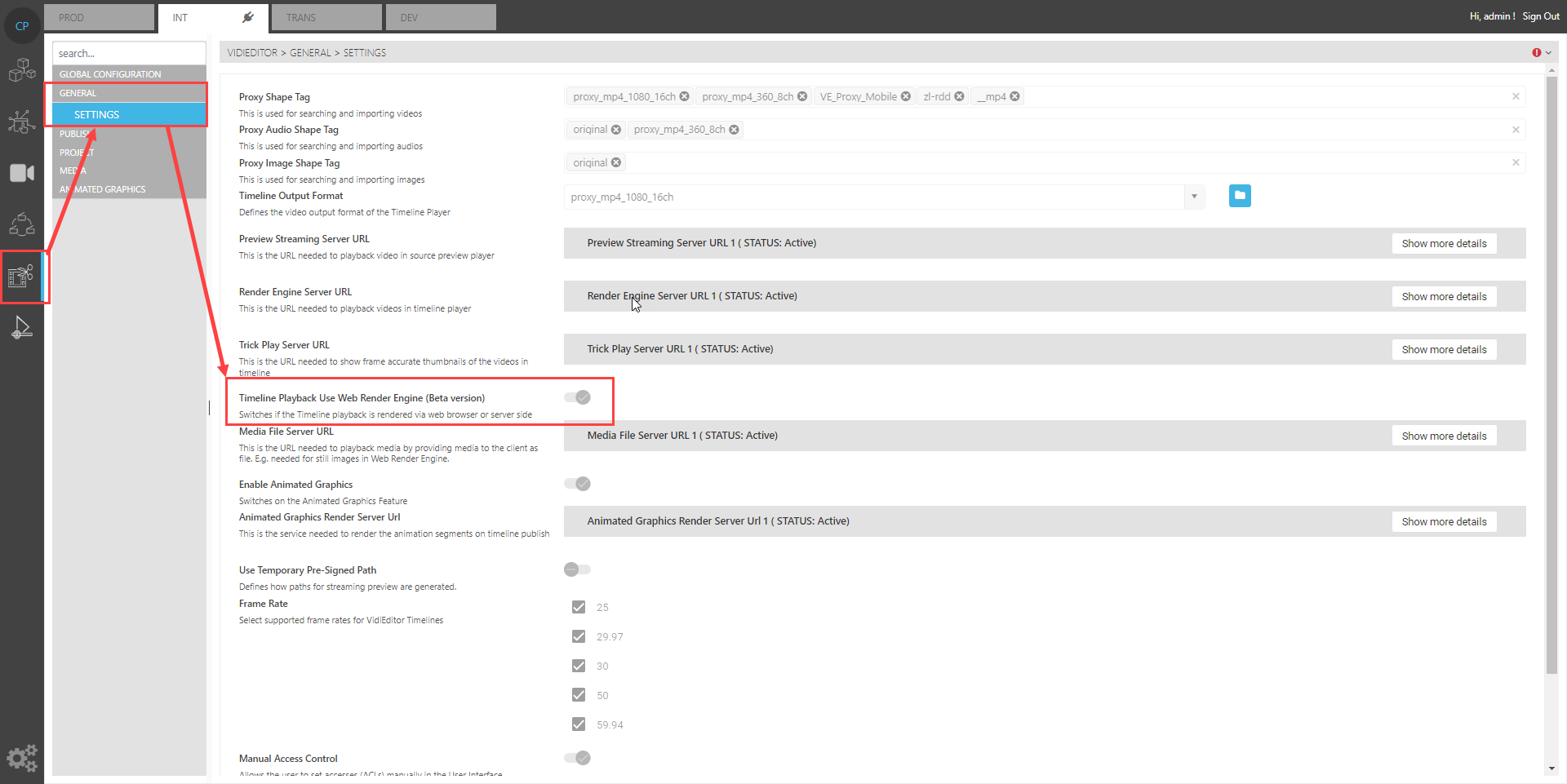Click the three cubes sidebar icon
This screenshot has height=784, width=1567.
pos(22,71)
